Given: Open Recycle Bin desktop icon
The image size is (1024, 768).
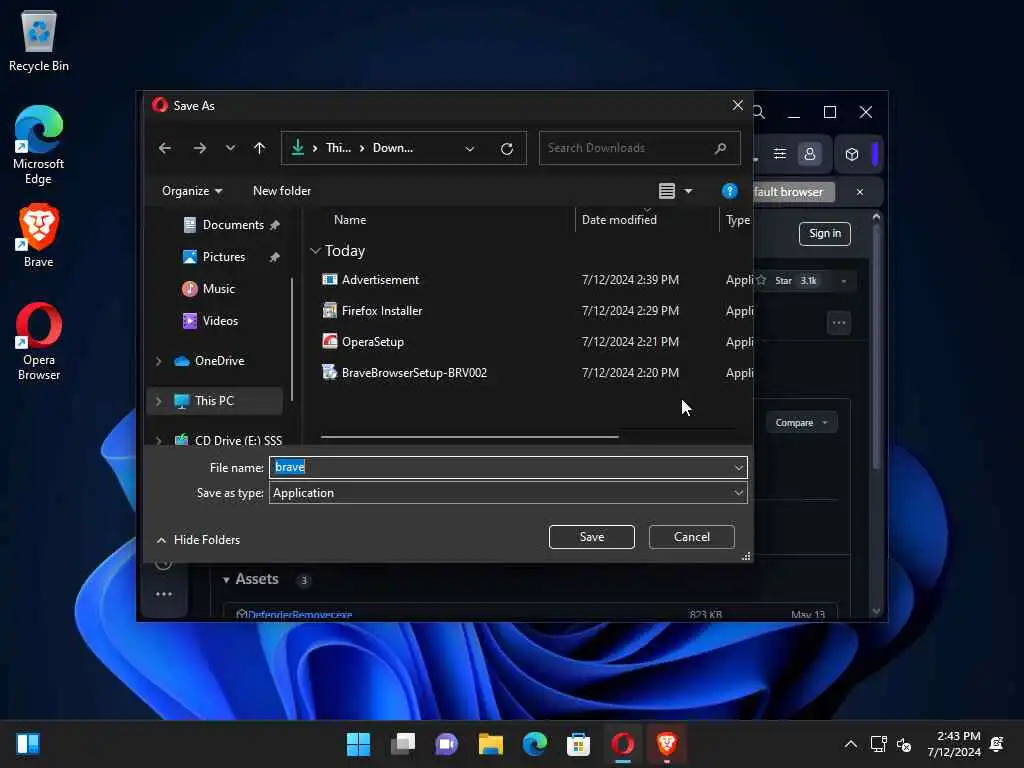Looking at the screenshot, I should [x=39, y=41].
